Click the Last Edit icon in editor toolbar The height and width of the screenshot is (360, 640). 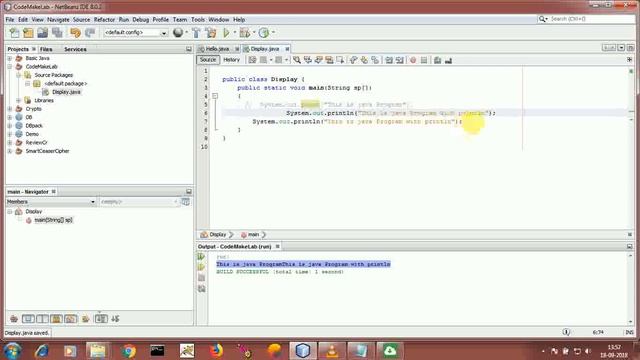click(x=252, y=60)
